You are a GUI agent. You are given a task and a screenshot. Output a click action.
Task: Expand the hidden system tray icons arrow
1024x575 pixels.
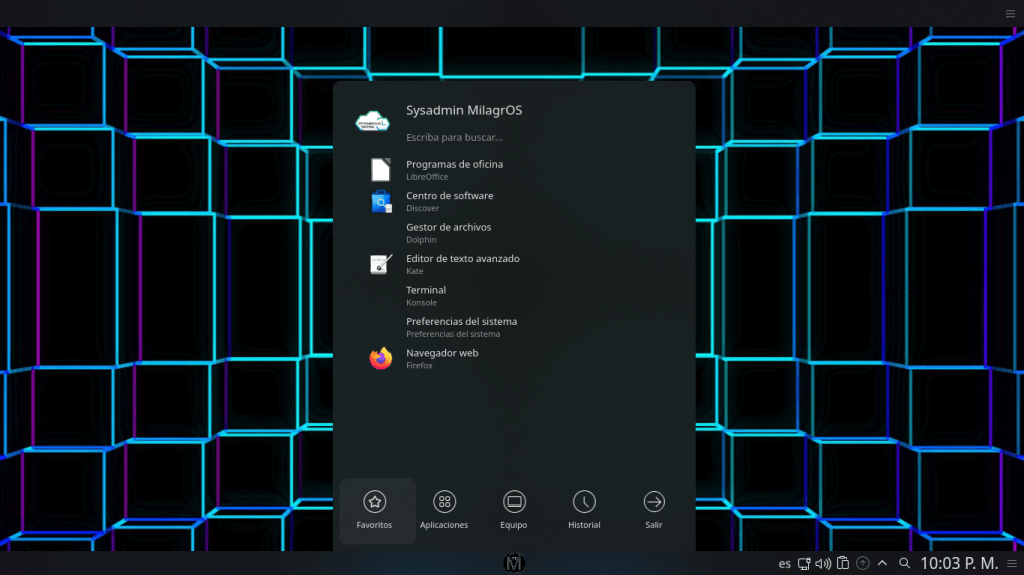(882, 564)
